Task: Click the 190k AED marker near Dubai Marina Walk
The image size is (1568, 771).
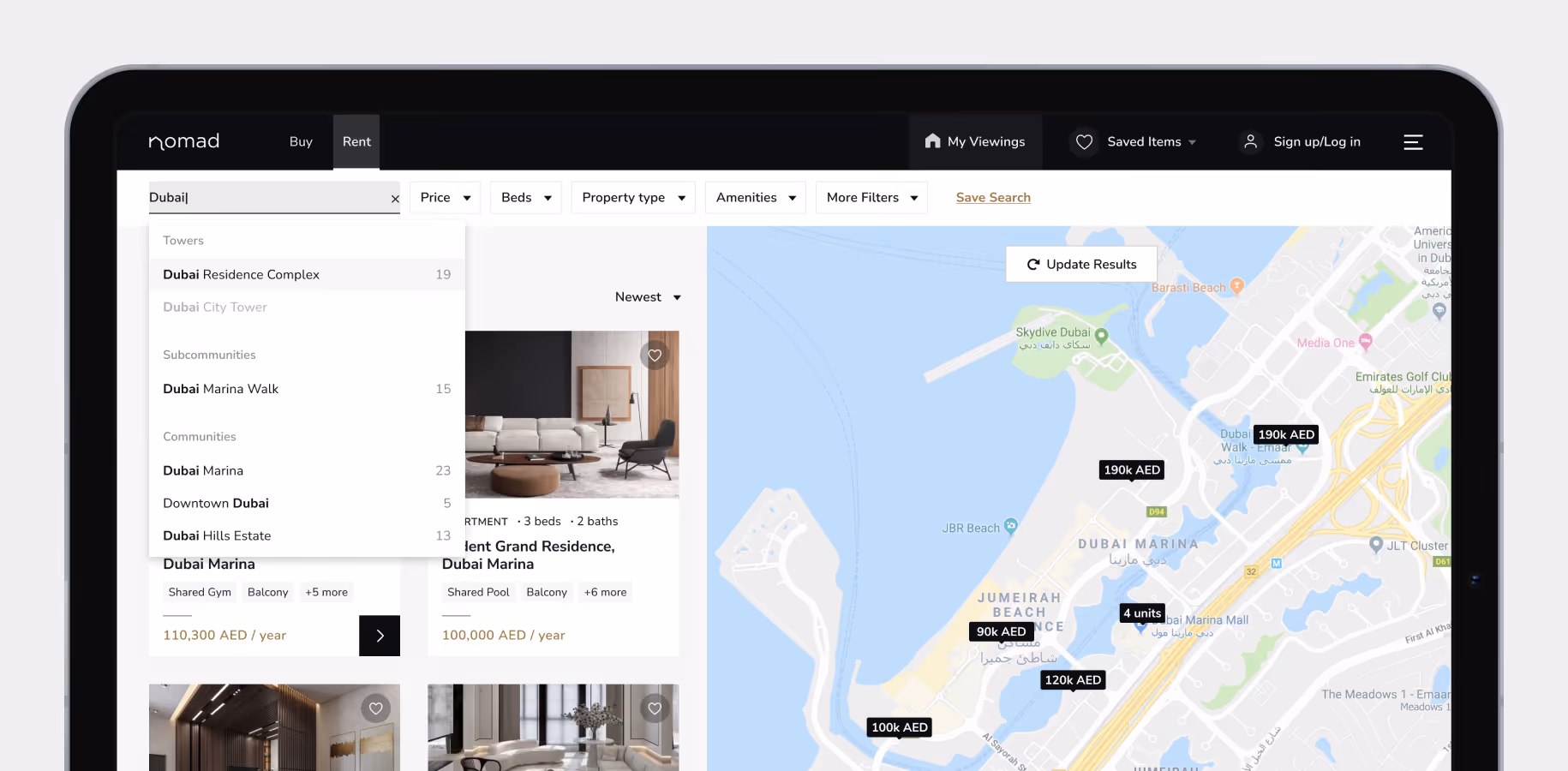Action: [1286, 435]
